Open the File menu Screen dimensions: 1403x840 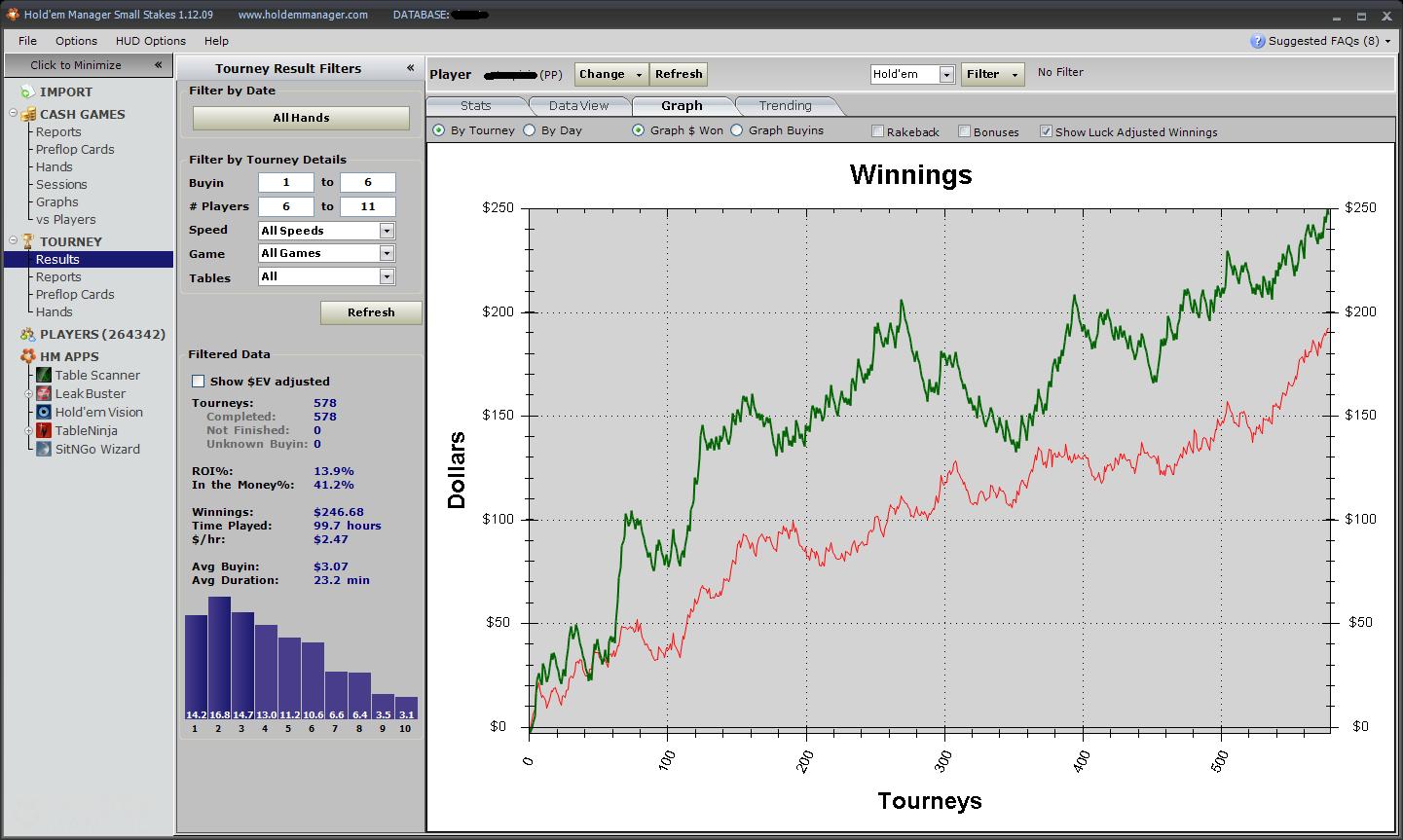coord(27,41)
